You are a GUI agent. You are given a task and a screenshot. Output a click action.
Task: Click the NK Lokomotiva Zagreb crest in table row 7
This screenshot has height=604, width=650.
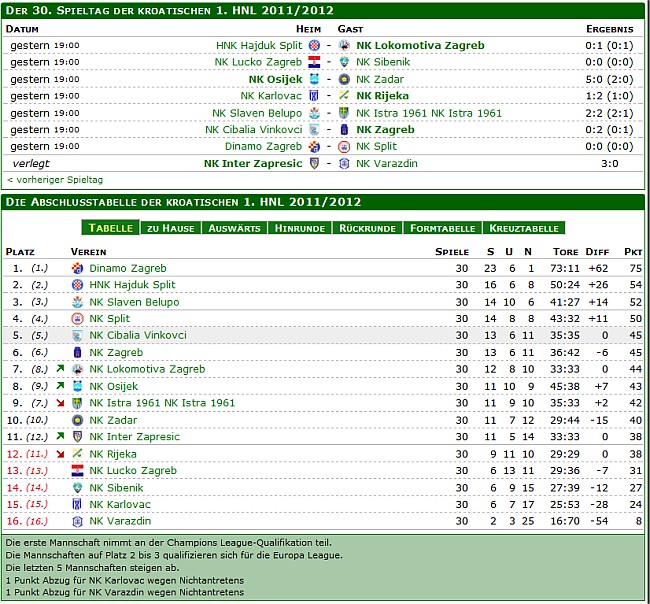click(77, 369)
